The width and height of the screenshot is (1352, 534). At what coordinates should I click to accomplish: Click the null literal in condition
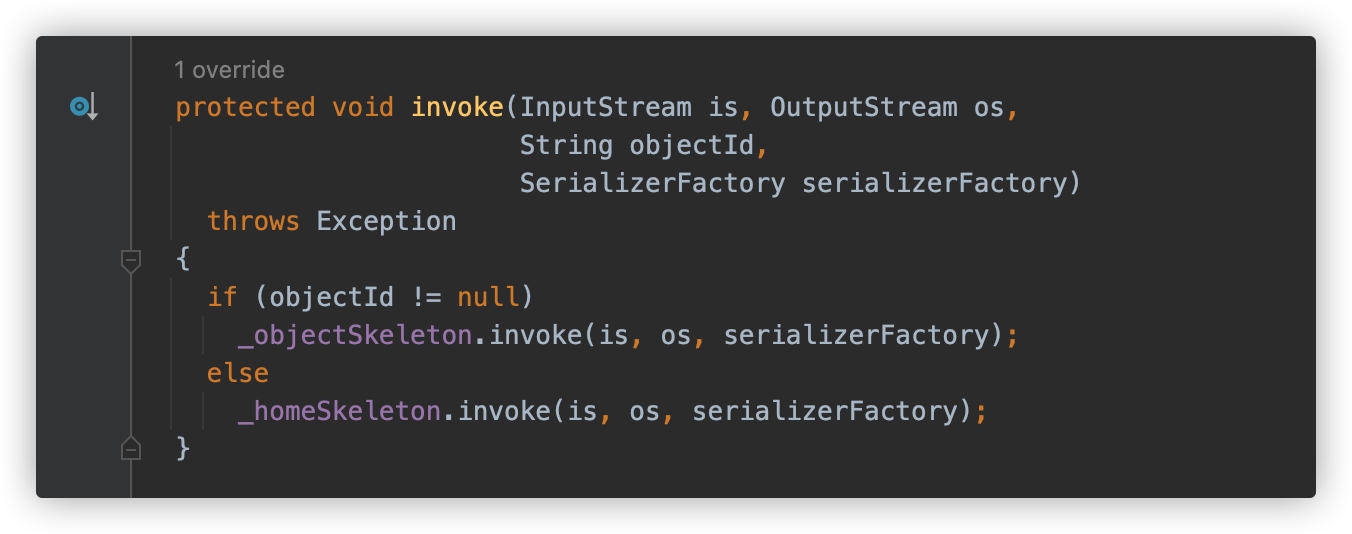click(x=488, y=297)
